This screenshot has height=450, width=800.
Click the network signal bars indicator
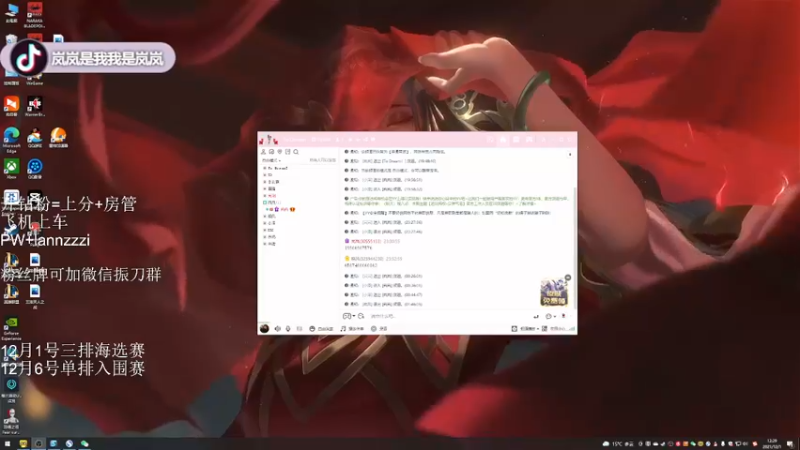pyautogui.click(x=571, y=329)
